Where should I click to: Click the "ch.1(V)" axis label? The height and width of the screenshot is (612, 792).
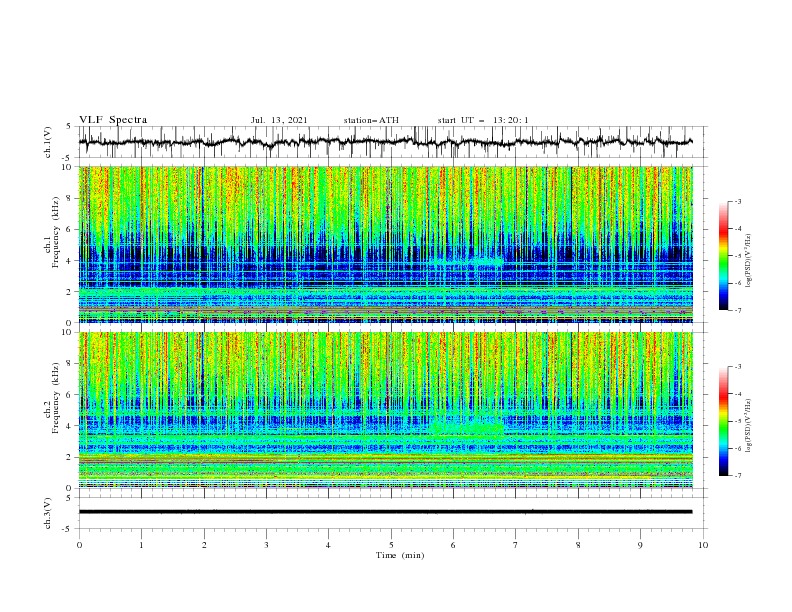[x=48, y=142]
